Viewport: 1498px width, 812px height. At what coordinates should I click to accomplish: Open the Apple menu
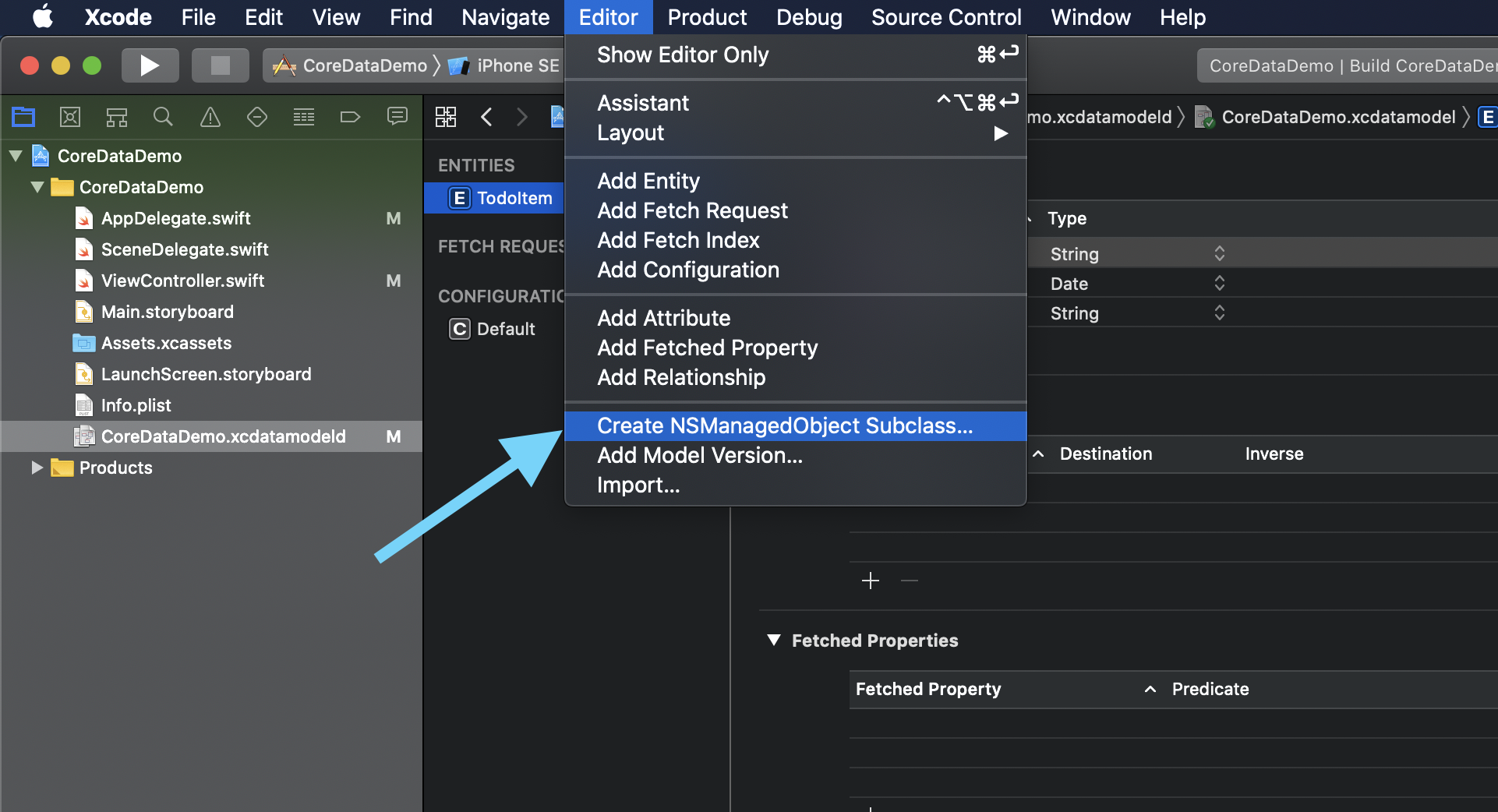(43, 17)
